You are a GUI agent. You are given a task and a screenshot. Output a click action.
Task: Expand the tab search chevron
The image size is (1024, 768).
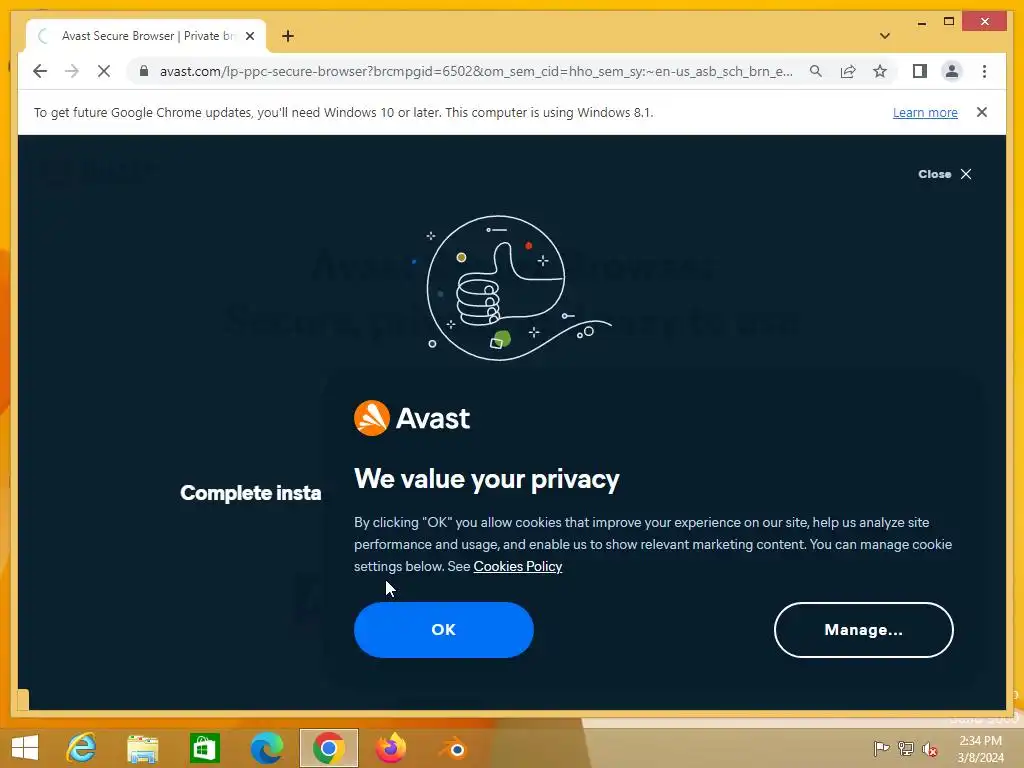(x=885, y=36)
